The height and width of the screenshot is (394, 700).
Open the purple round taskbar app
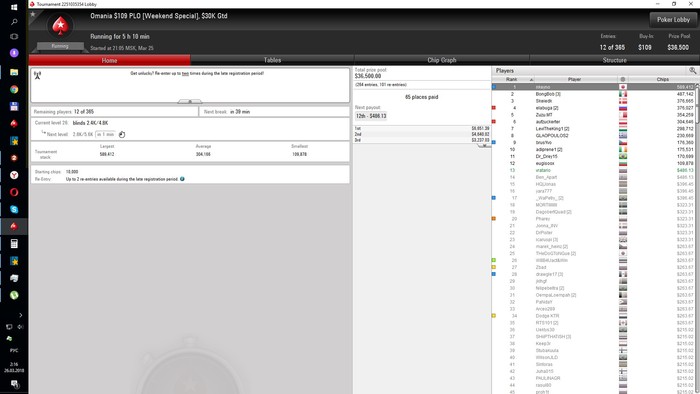click(x=14, y=53)
